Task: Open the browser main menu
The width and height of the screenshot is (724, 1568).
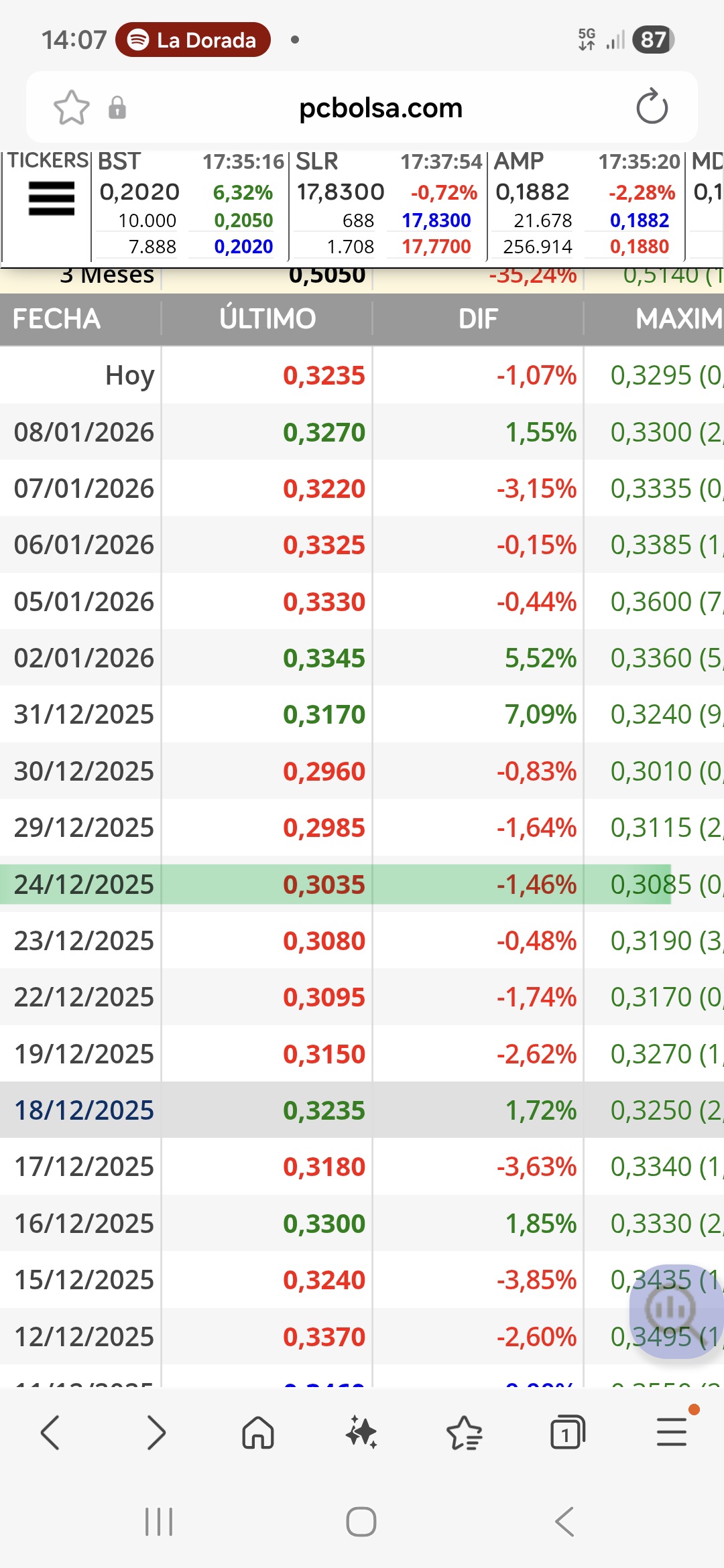Action: (672, 1433)
